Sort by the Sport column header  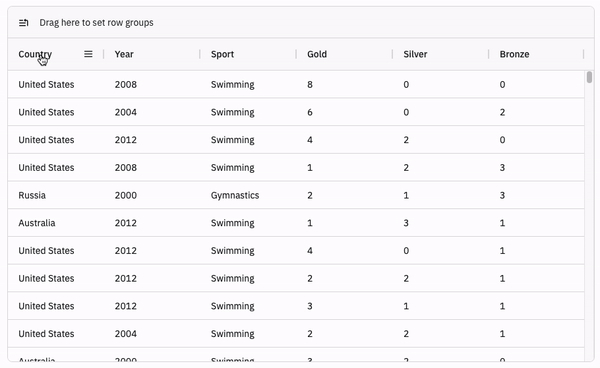click(x=222, y=54)
